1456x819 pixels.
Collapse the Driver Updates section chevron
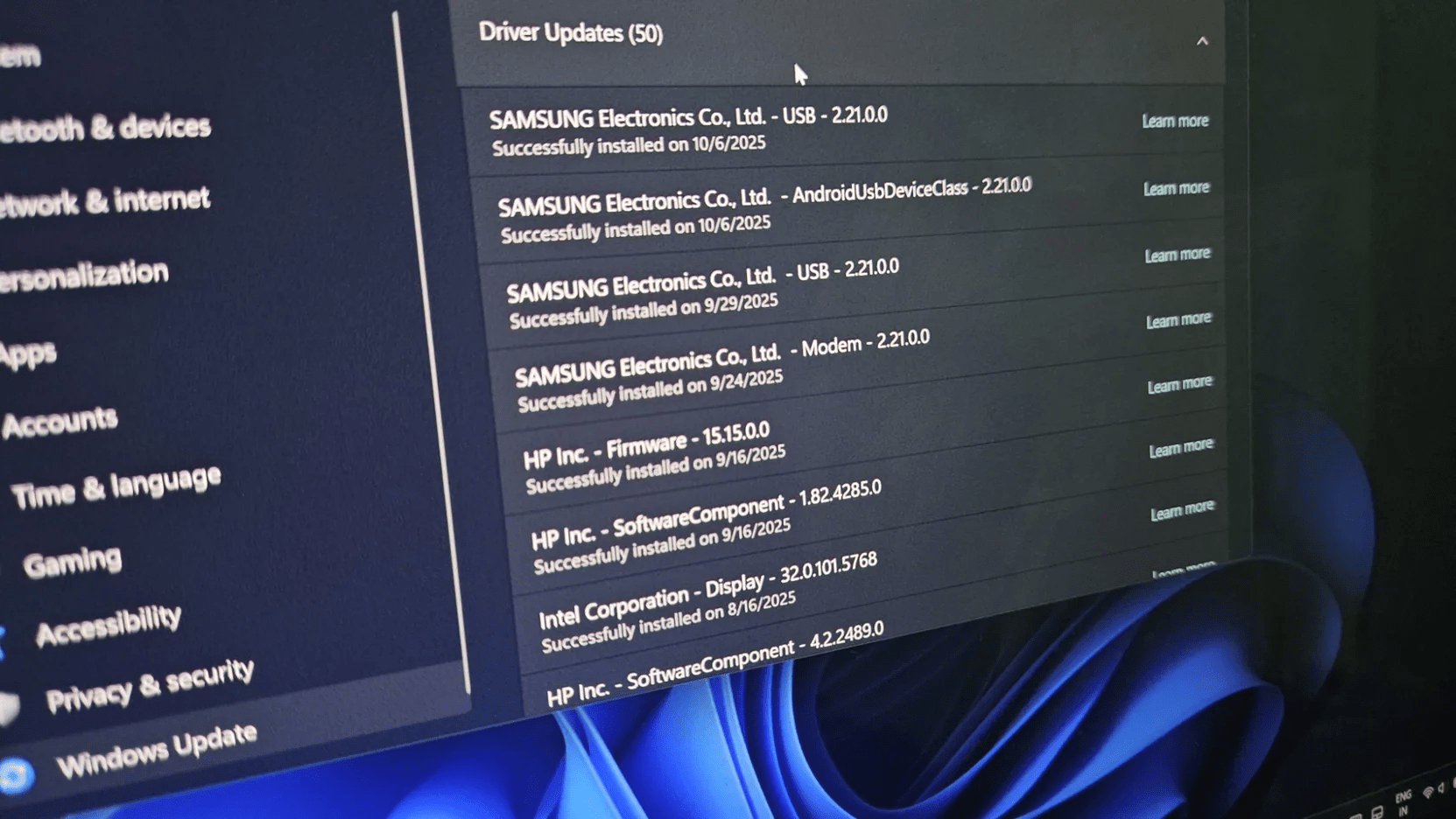pyautogui.click(x=1202, y=41)
